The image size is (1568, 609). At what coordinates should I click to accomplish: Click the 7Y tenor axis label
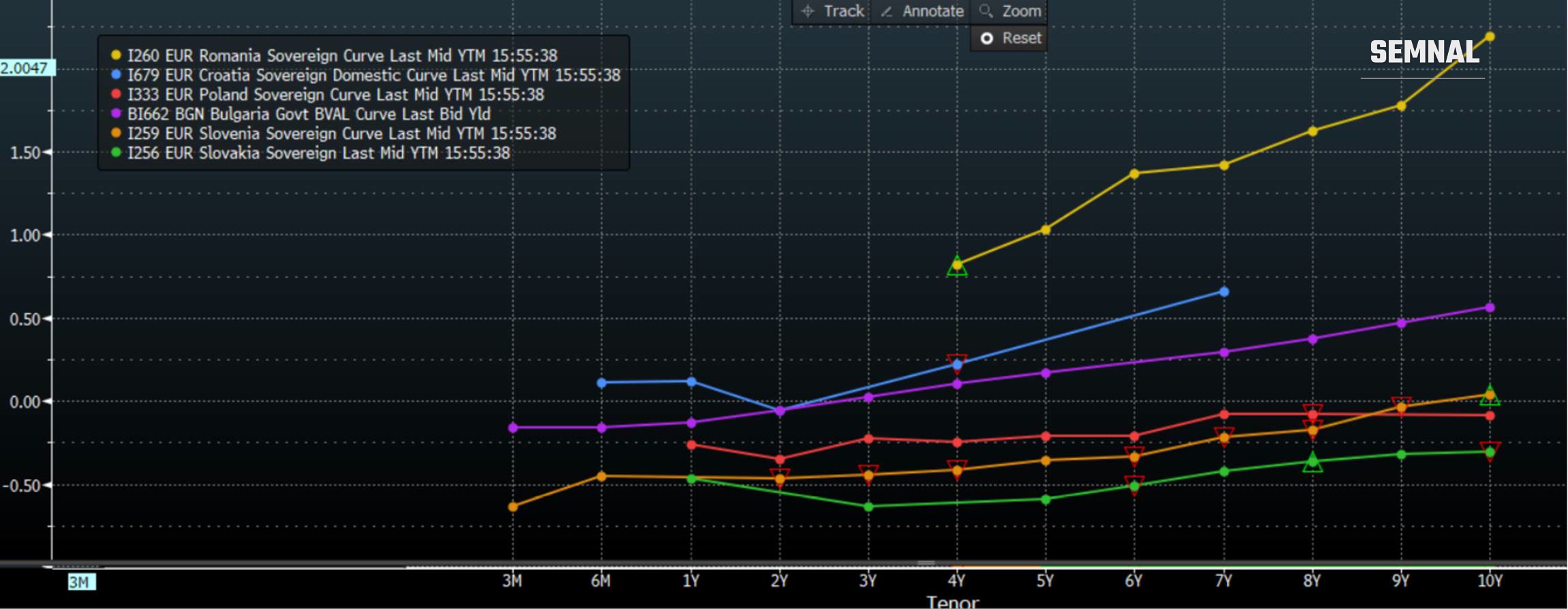pos(1223,581)
